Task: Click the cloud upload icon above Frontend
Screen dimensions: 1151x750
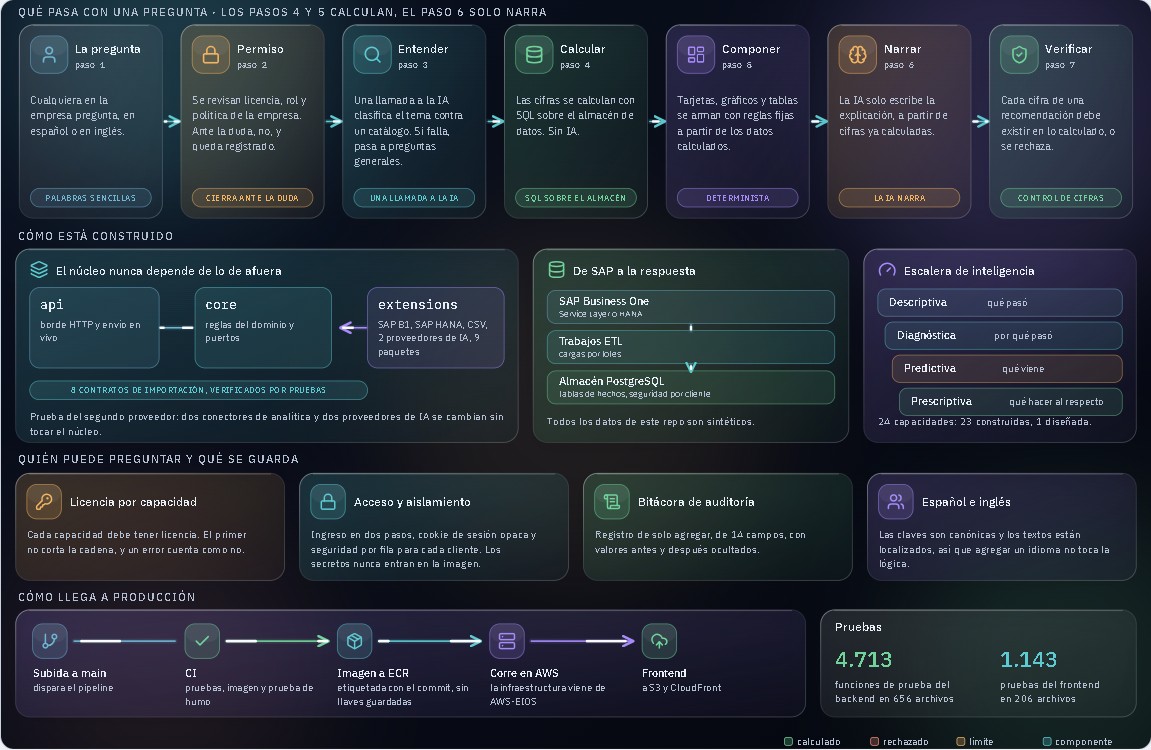Action: pos(659,641)
